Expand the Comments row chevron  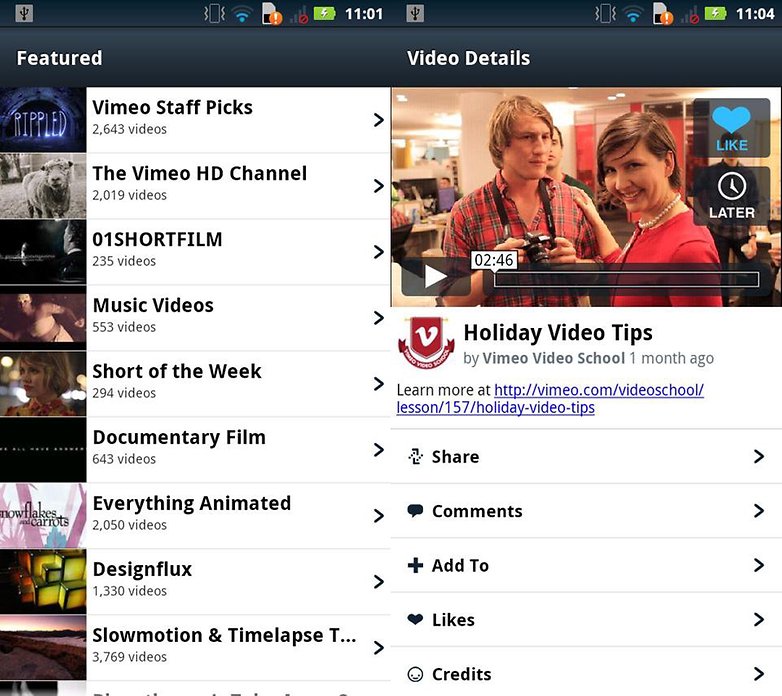click(759, 511)
